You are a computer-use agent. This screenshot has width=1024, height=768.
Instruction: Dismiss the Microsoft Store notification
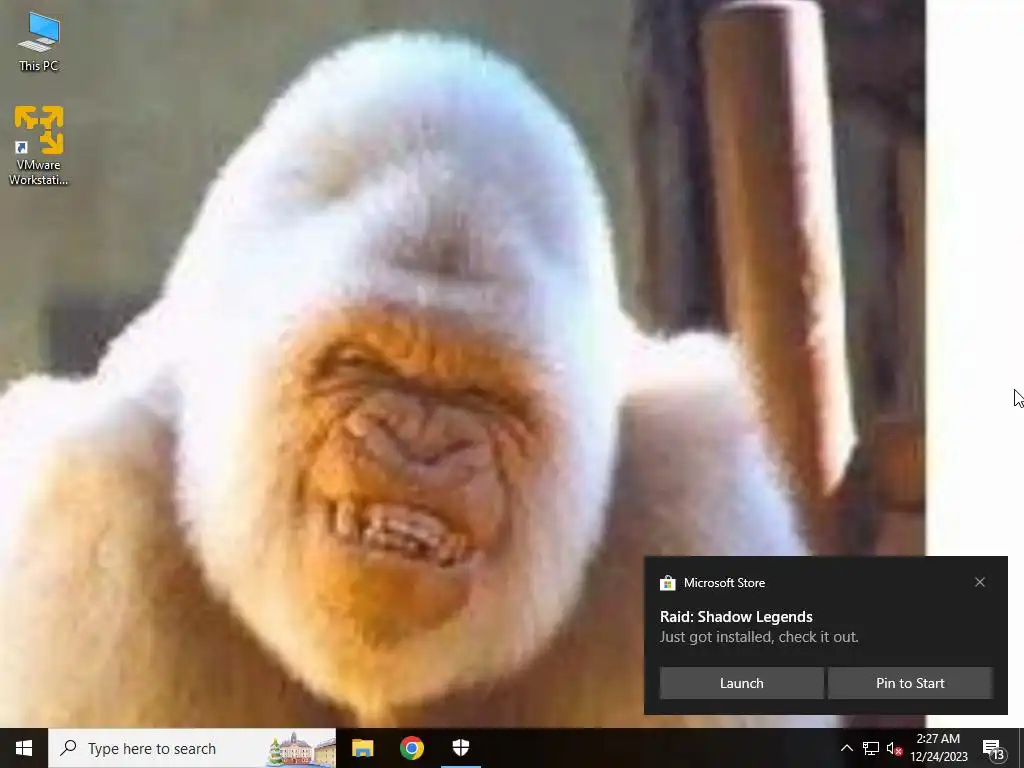[980, 582]
